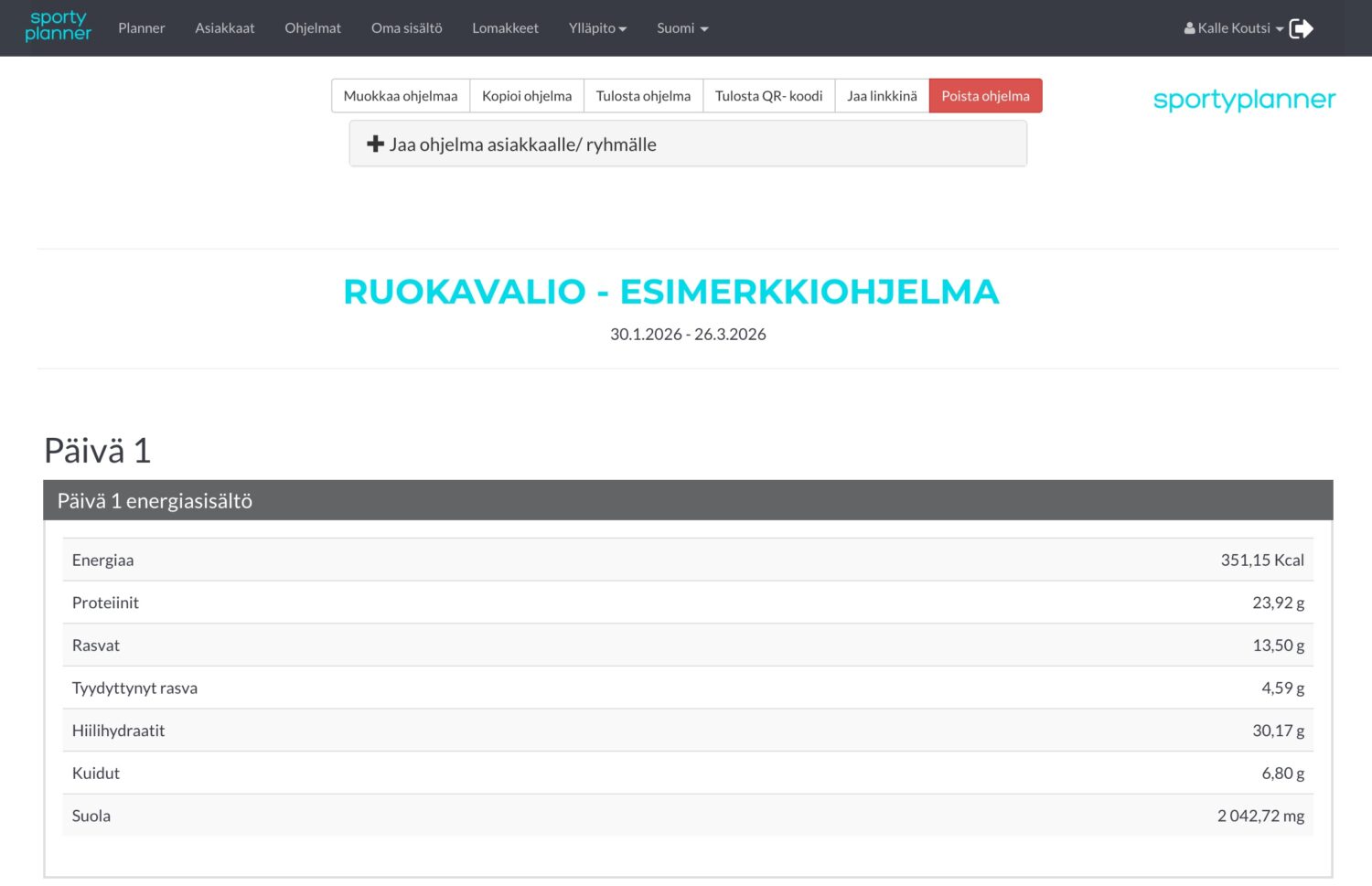
Task: Click the sportyplanner wordmark on the right
Action: pos(1244,100)
